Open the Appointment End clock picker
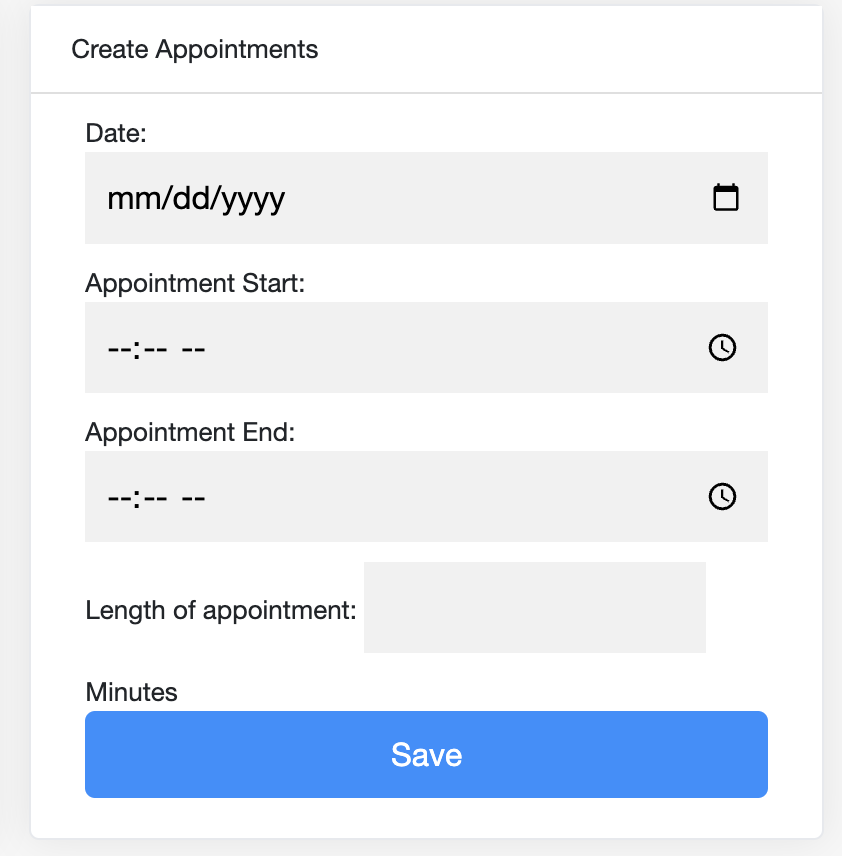 (x=722, y=496)
